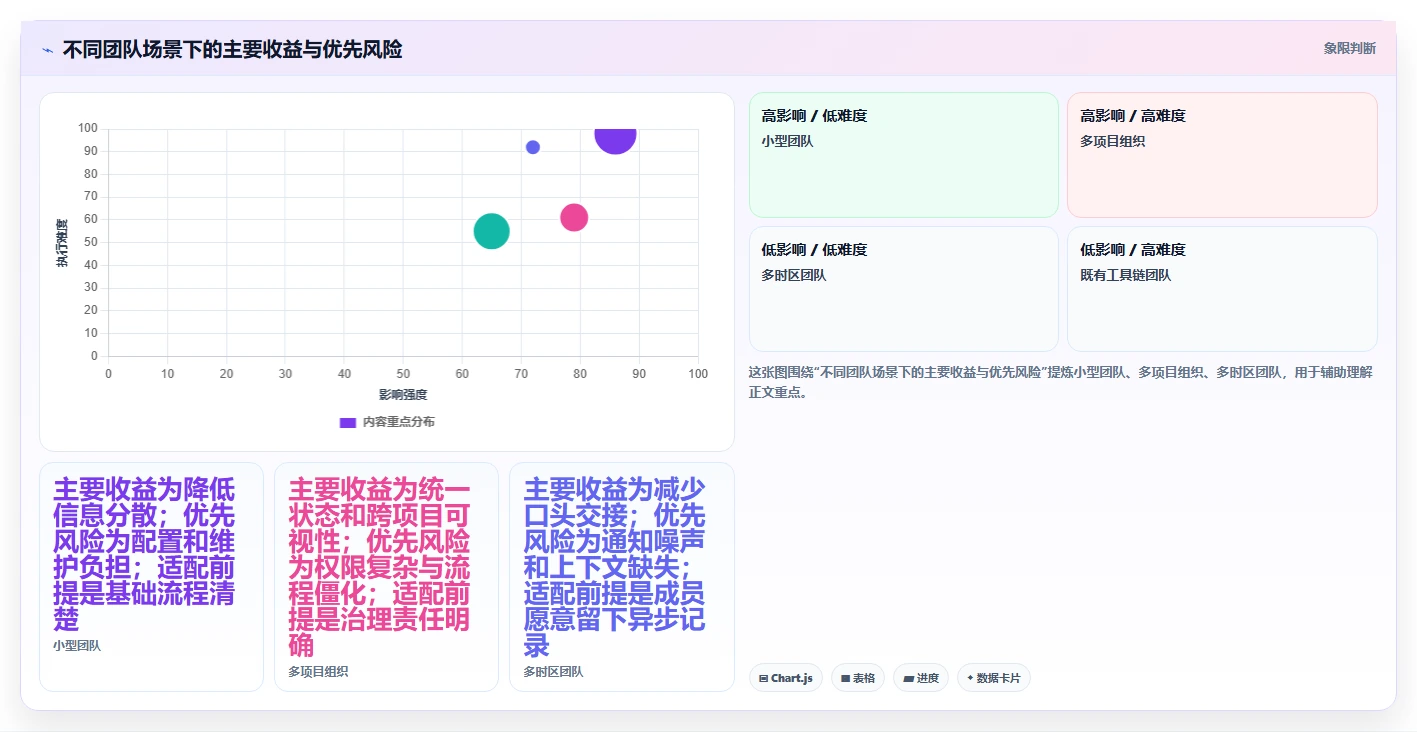Click the lightning icon beside the title
Viewport: 1417px width, 732px height.
(x=47, y=50)
